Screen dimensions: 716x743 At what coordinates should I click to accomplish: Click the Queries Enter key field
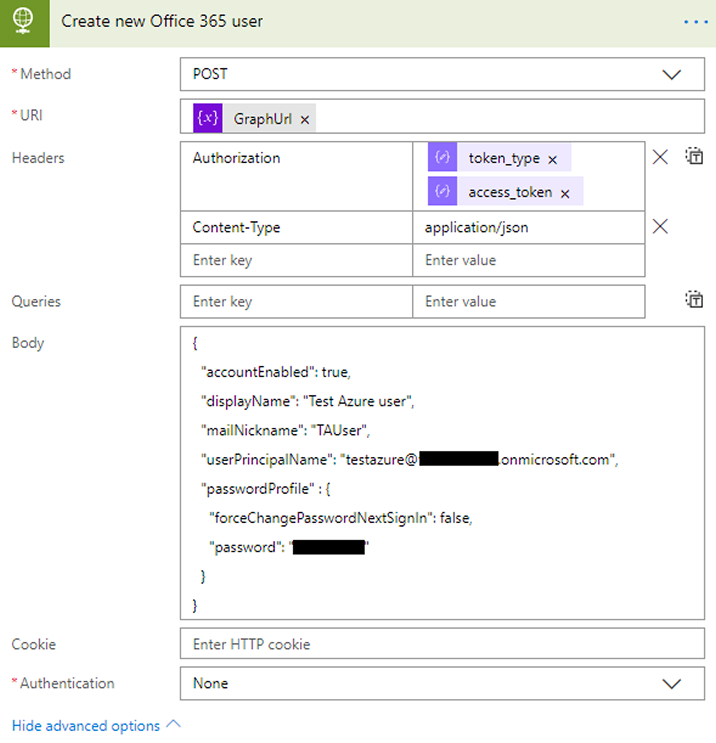click(296, 301)
